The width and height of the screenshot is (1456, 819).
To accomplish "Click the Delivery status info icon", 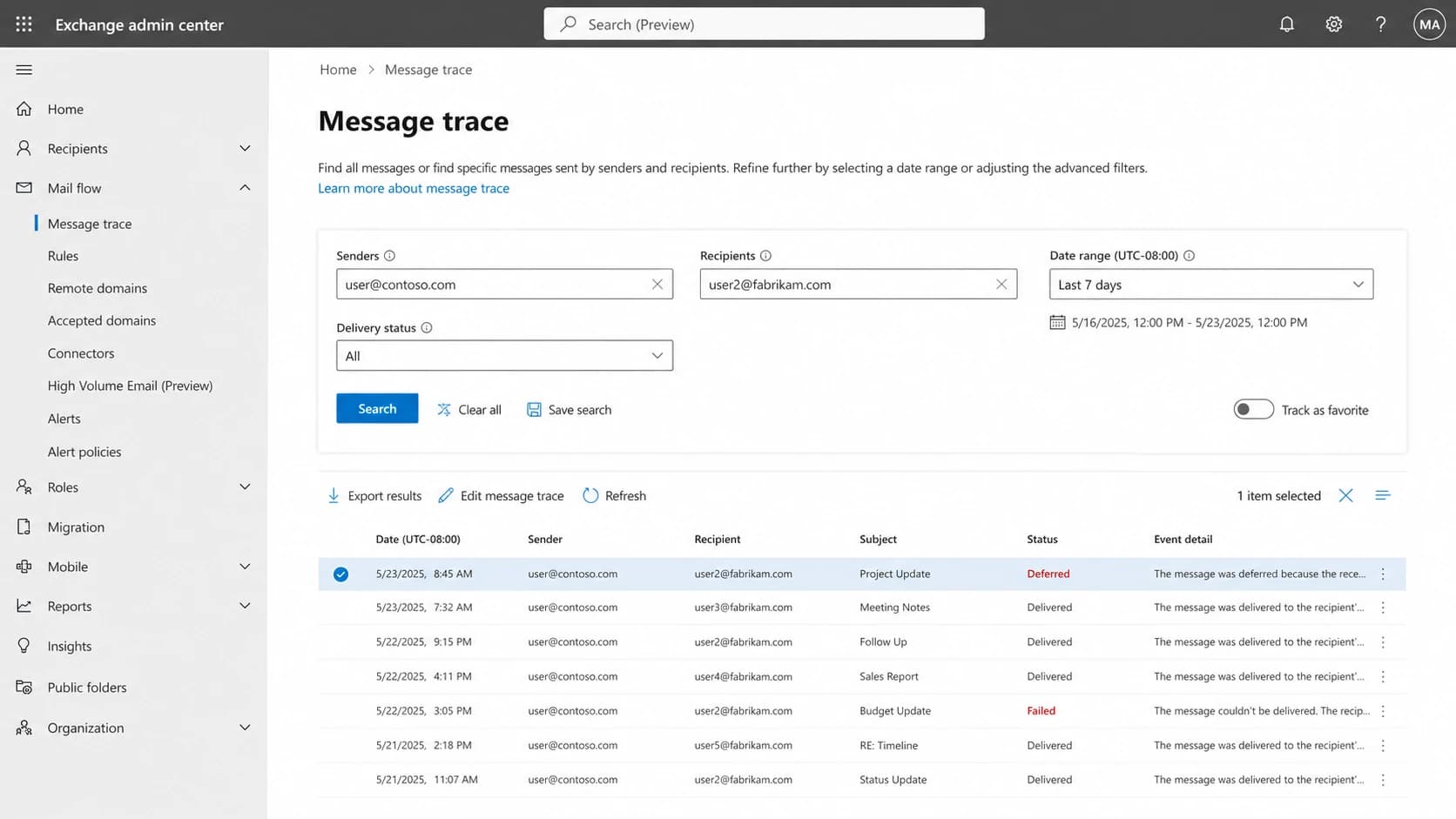I will [x=427, y=328].
